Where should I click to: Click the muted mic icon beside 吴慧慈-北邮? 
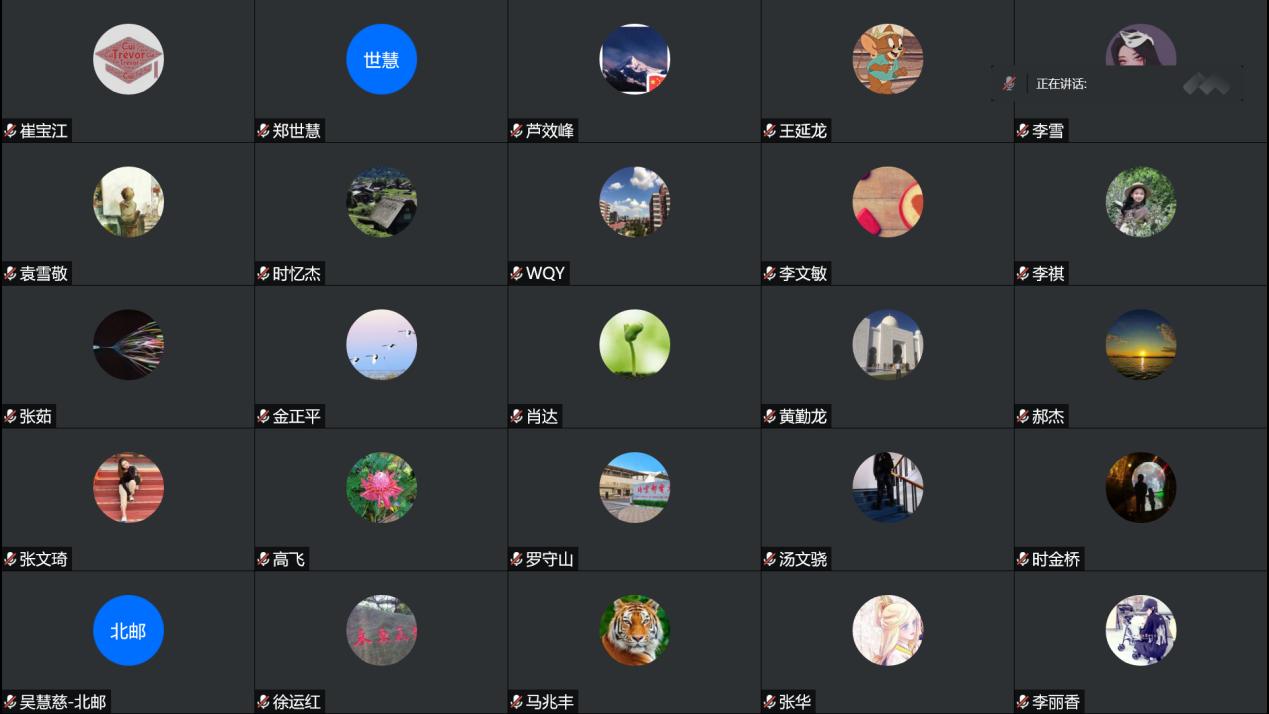point(11,702)
